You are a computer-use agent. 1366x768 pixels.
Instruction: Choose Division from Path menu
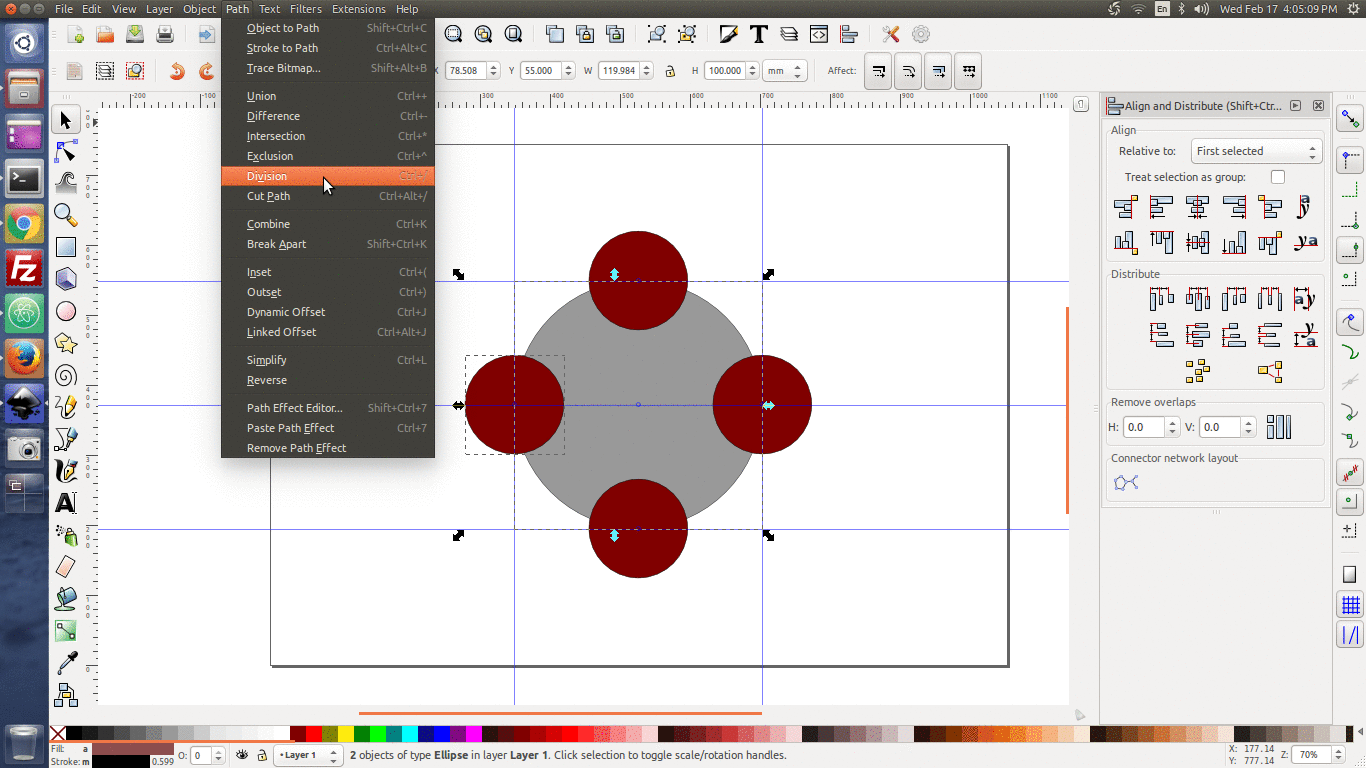pyautogui.click(x=328, y=176)
